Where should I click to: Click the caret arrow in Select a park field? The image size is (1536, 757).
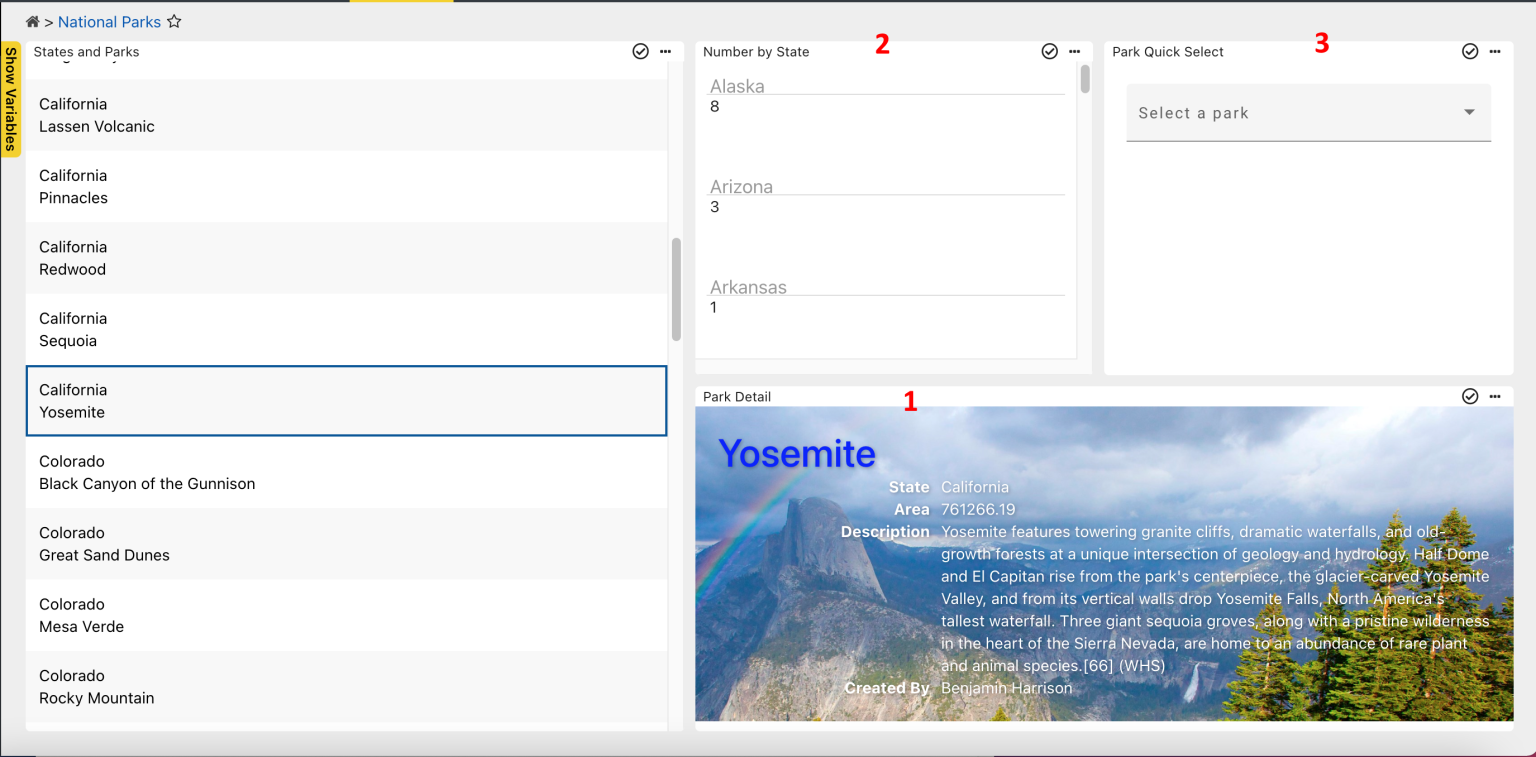pos(1467,112)
